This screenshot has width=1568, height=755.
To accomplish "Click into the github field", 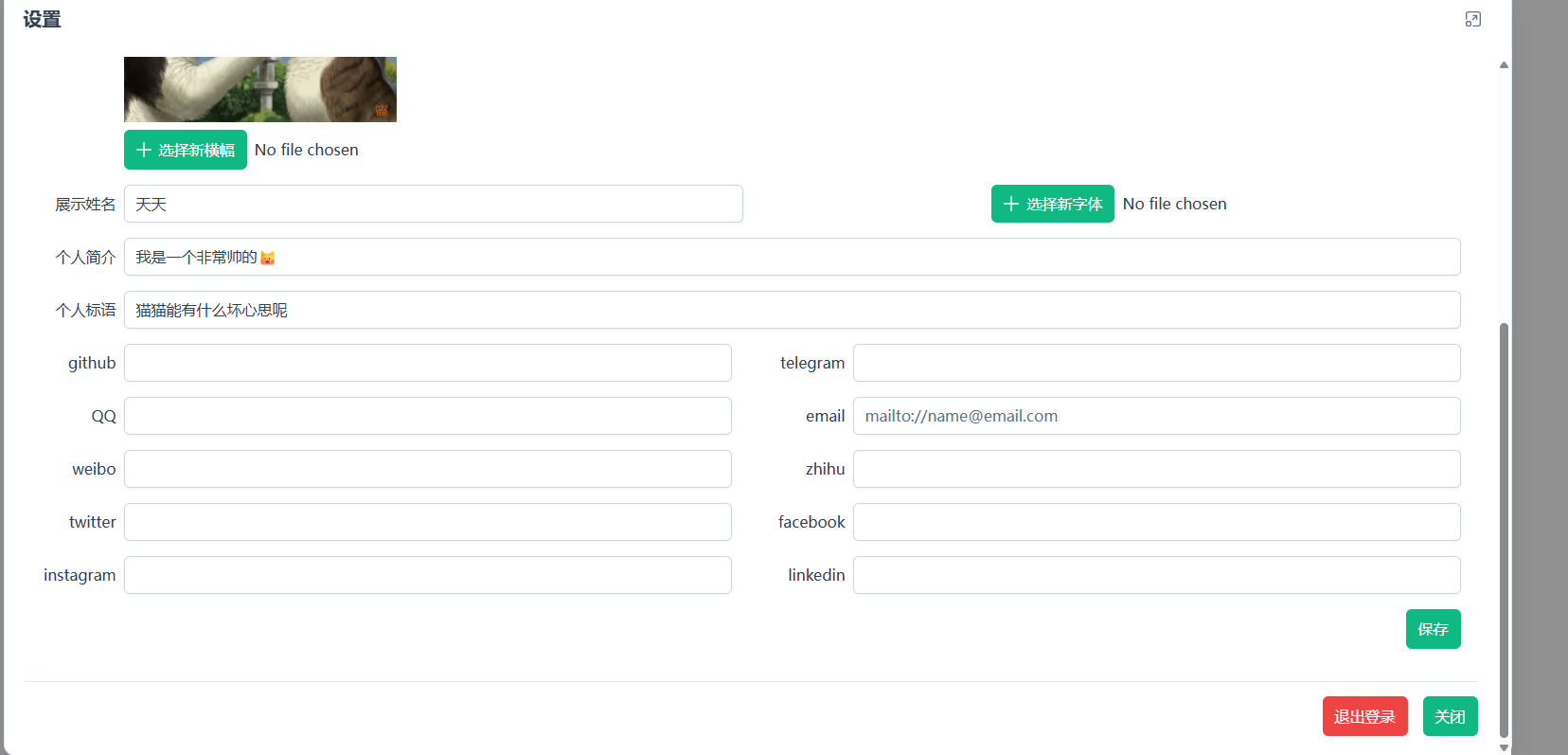I will coord(428,363).
